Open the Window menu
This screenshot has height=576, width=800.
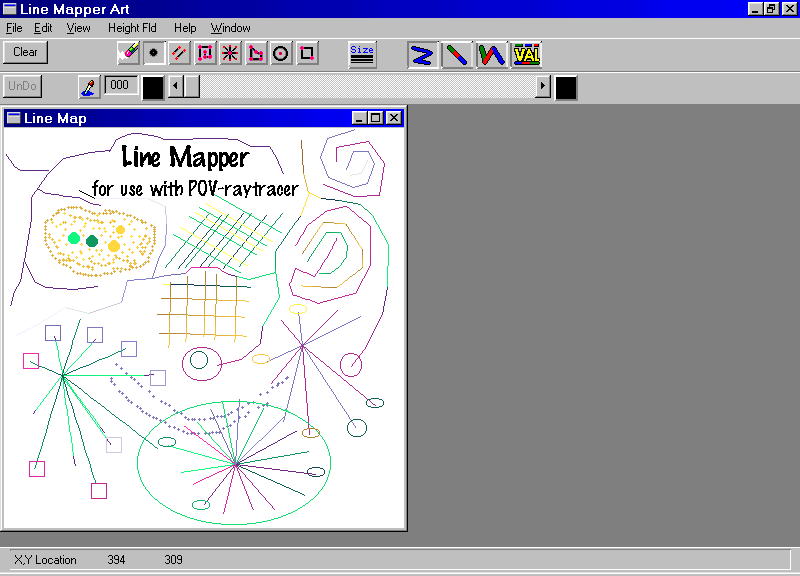(x=231, y=28)
